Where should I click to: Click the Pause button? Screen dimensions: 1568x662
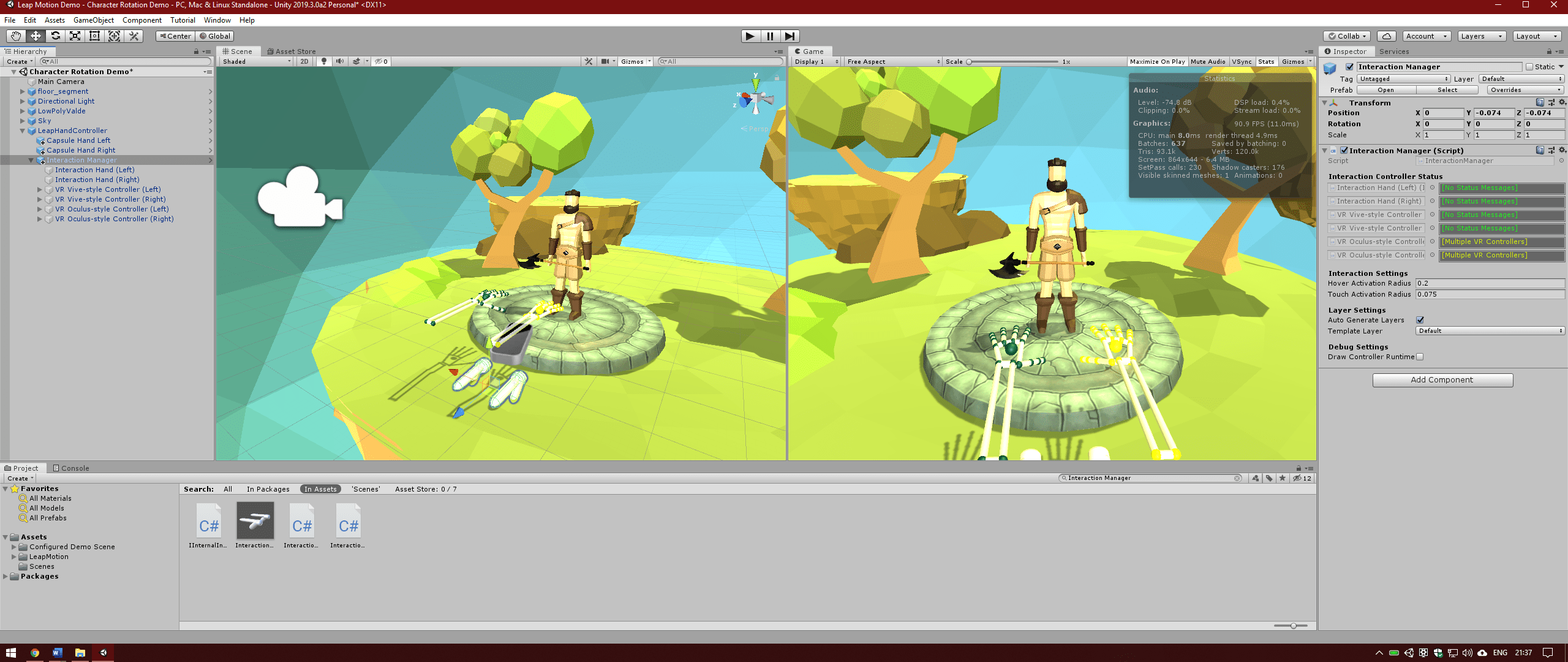tap(770, 36)
